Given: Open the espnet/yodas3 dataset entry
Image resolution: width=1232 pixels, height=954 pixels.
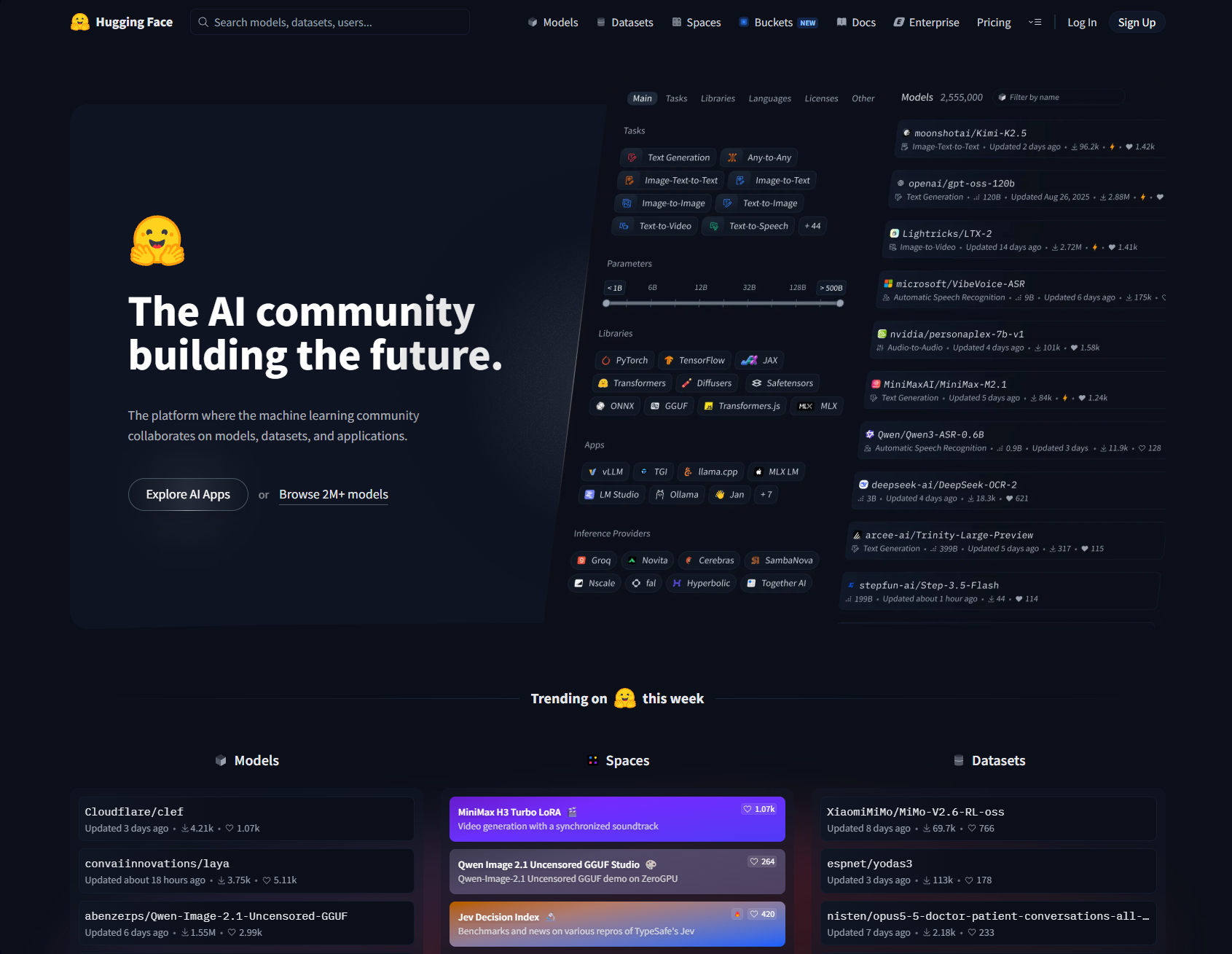Looking at the screenshot, I should tap(988, 871).
